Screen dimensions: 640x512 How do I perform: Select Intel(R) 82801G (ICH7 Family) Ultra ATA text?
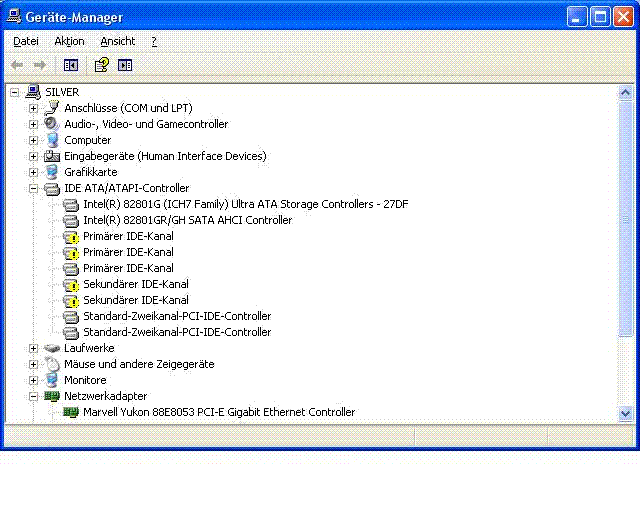pos(245,204)
